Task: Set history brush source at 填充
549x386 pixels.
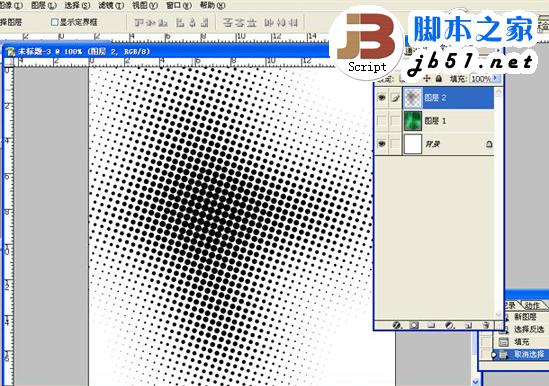Action: [486, 342]
